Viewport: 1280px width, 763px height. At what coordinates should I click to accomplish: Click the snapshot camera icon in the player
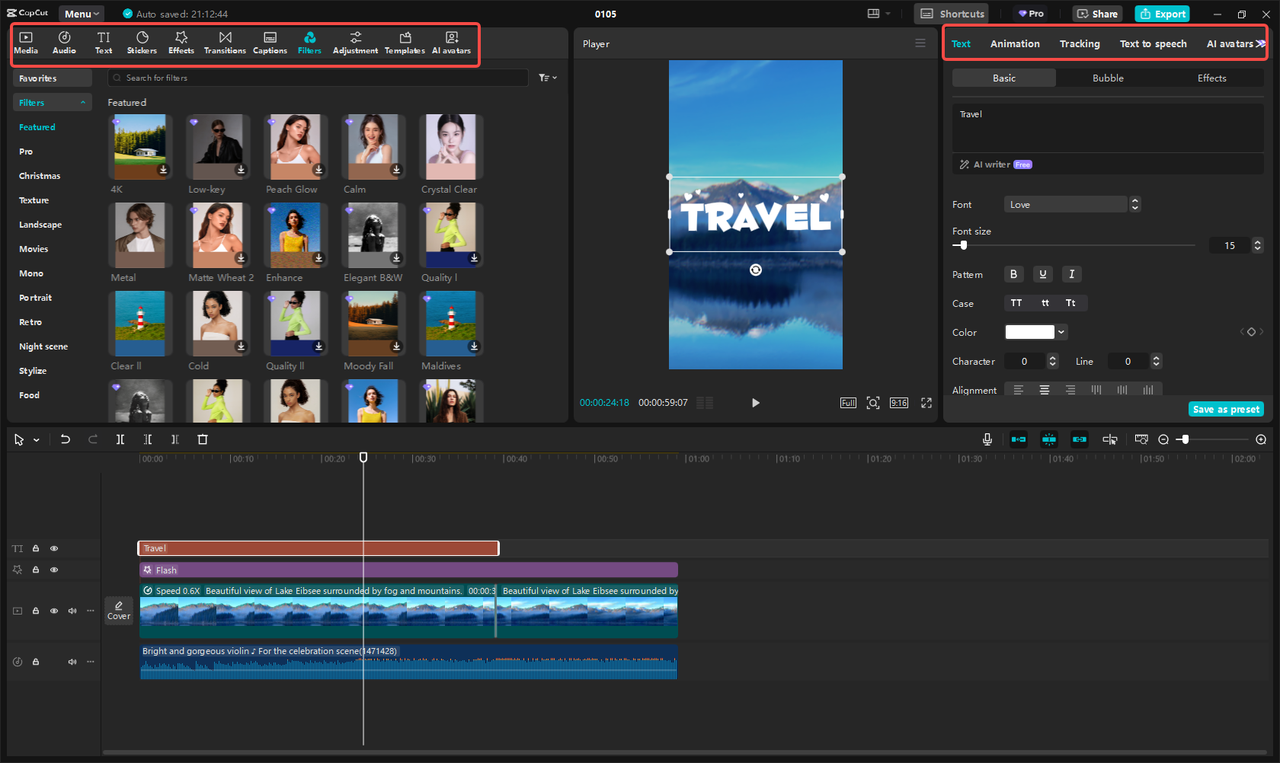(872, 402)
